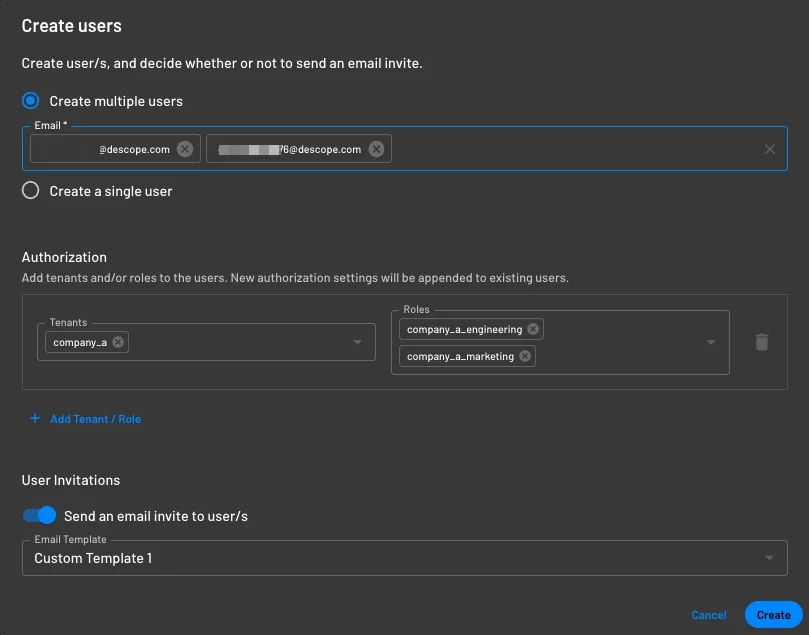Toggle Send an email invite to user/s switch
The height and width of the screenshot is (635, 809).
click(39, 515)
